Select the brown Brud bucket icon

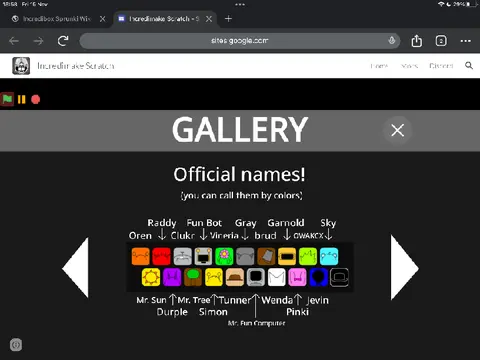266,256
